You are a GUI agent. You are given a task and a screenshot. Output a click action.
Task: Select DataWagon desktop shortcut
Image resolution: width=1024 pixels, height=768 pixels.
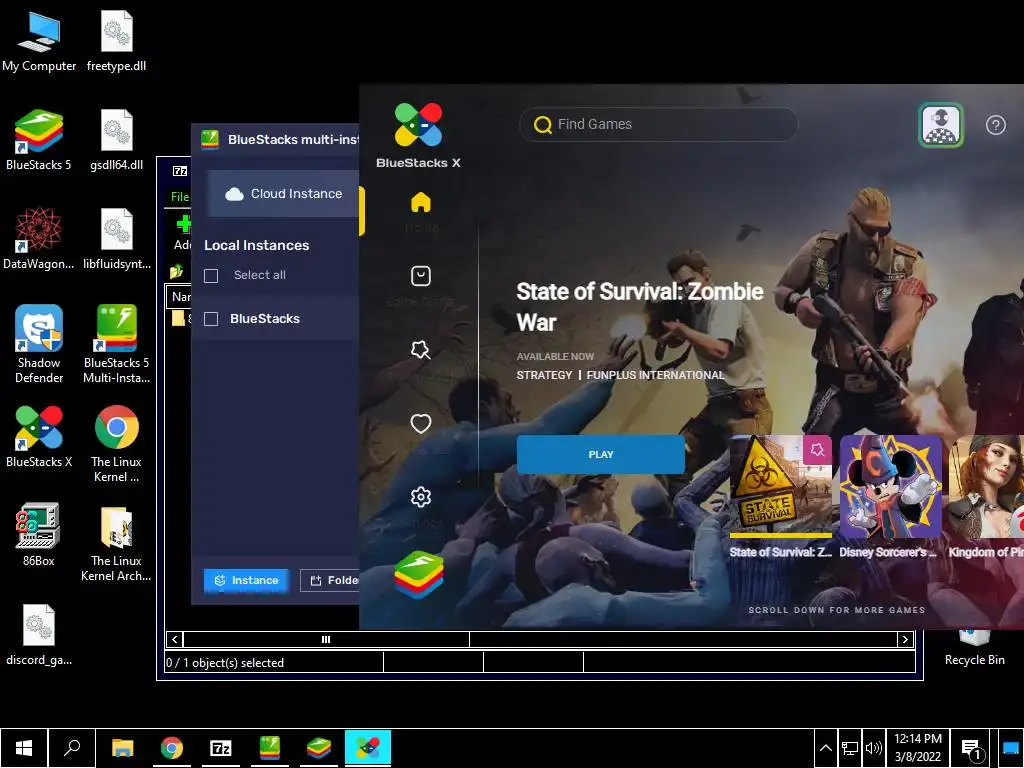39,239
